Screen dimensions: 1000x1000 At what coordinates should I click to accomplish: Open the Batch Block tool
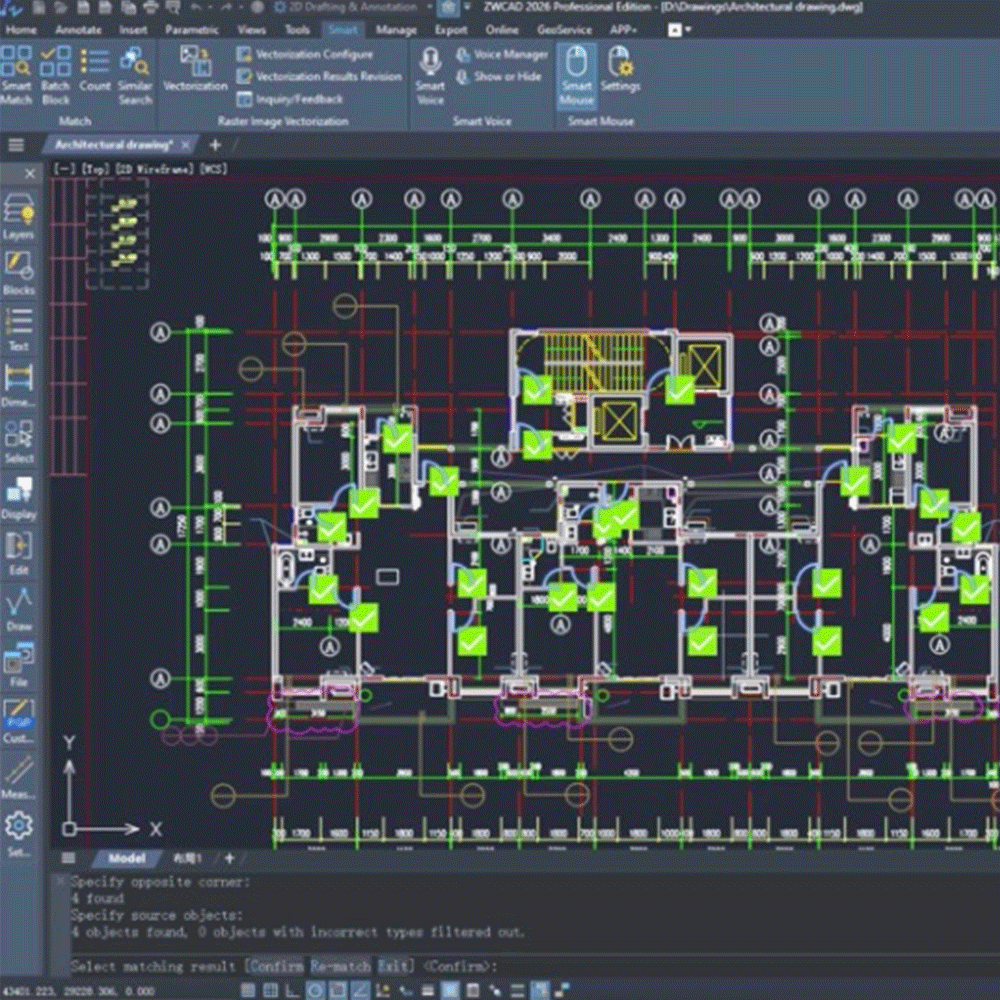(55, 75)
